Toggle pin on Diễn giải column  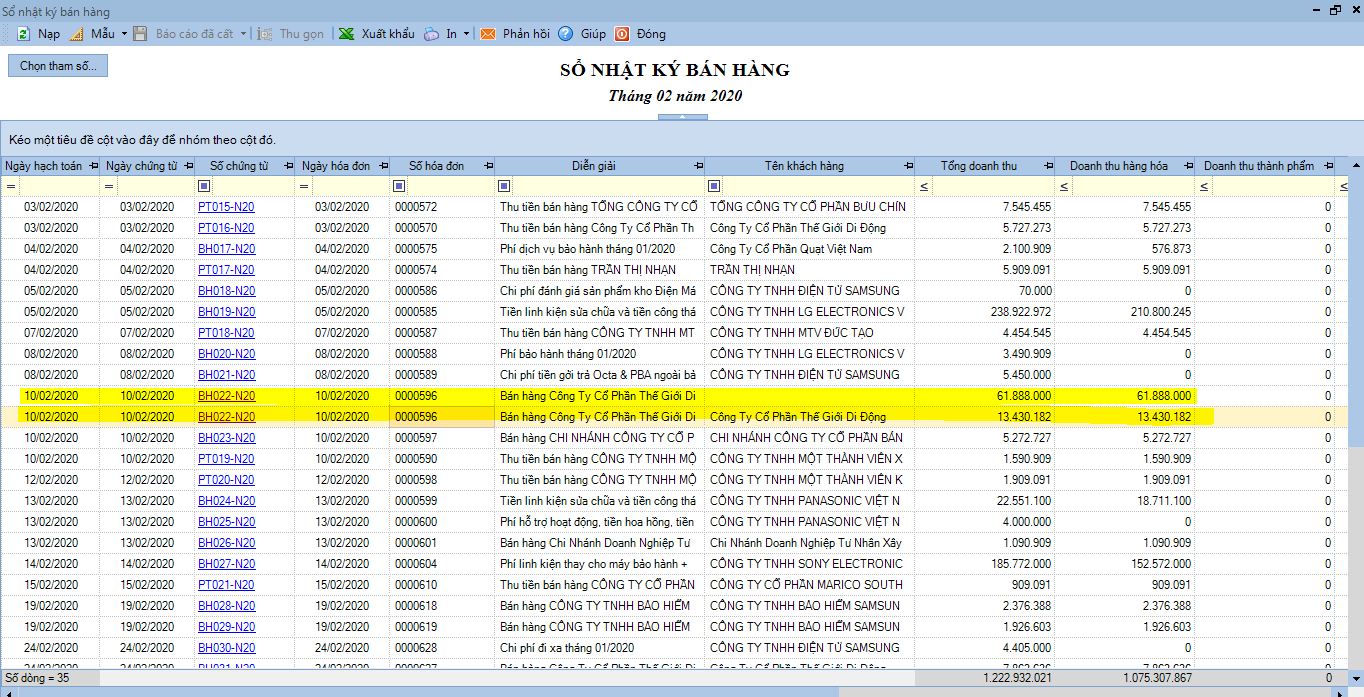coord(697,166)
